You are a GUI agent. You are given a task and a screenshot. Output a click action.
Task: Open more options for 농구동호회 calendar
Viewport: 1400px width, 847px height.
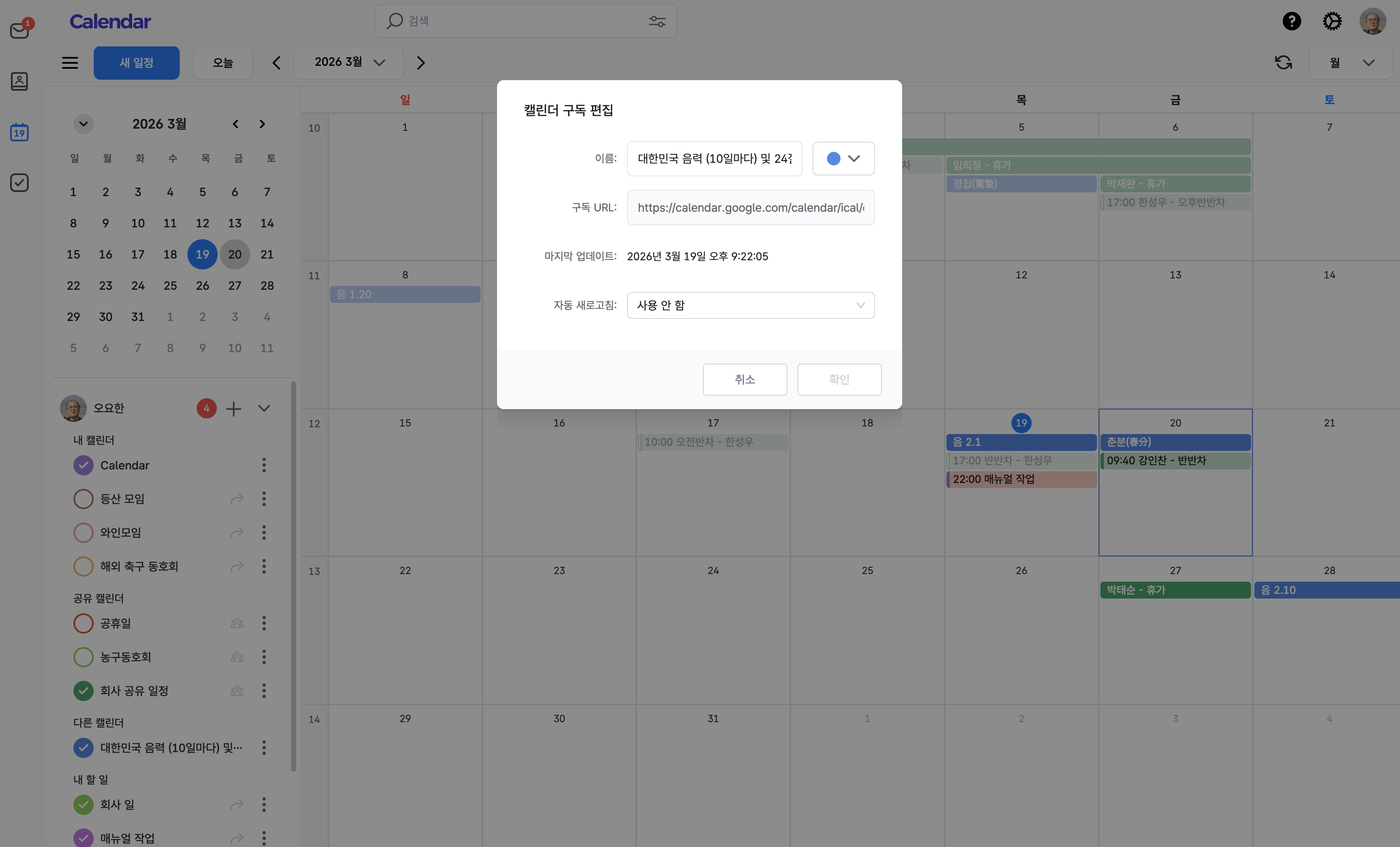pyautogui.click(x=264, y=657)
